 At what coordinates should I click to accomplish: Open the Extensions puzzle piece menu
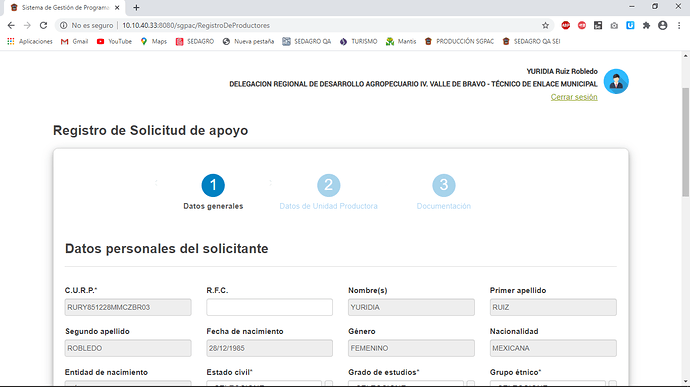coord(646,26)
